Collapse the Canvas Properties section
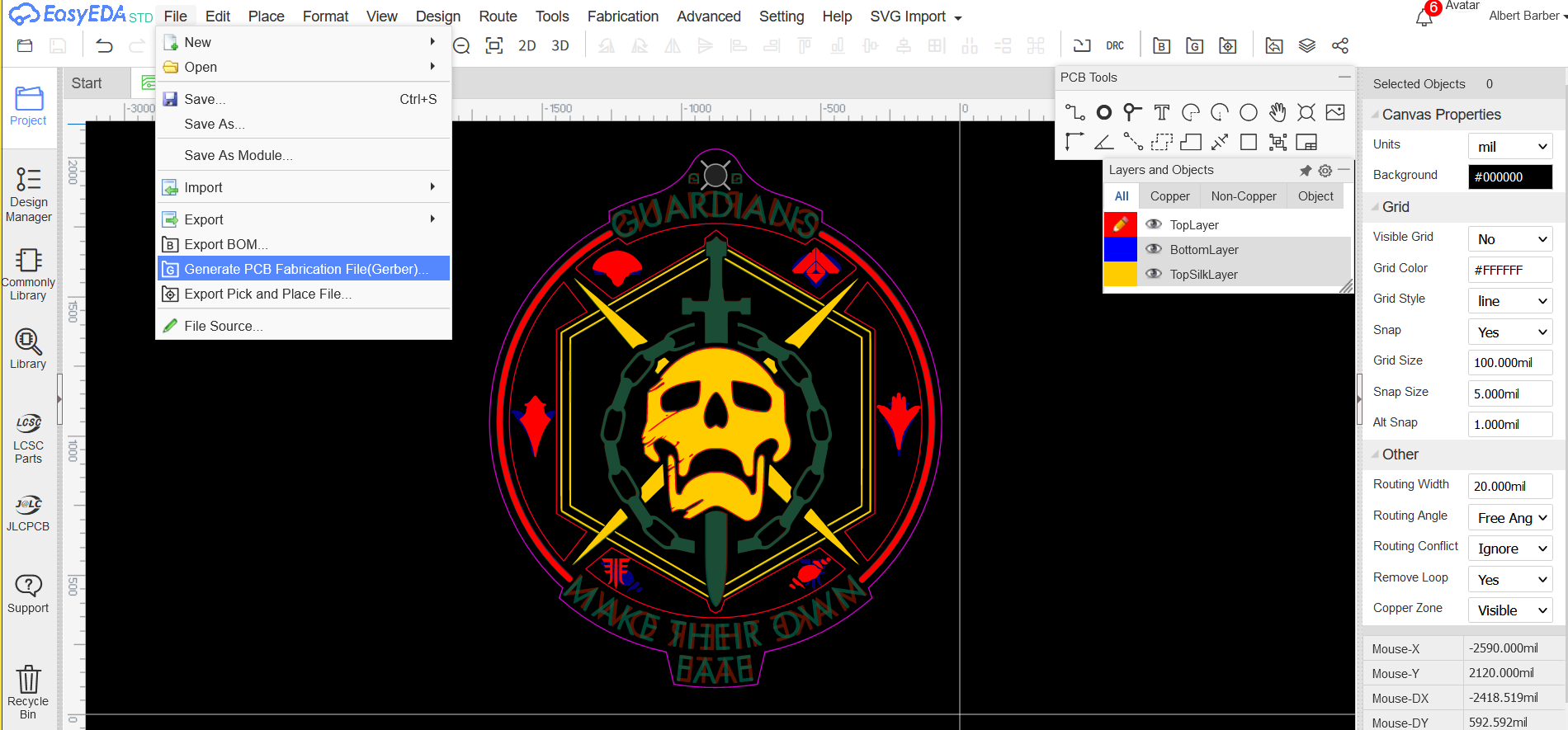The height and width of the screenshot is (730, 1568). click(1376, 115)
